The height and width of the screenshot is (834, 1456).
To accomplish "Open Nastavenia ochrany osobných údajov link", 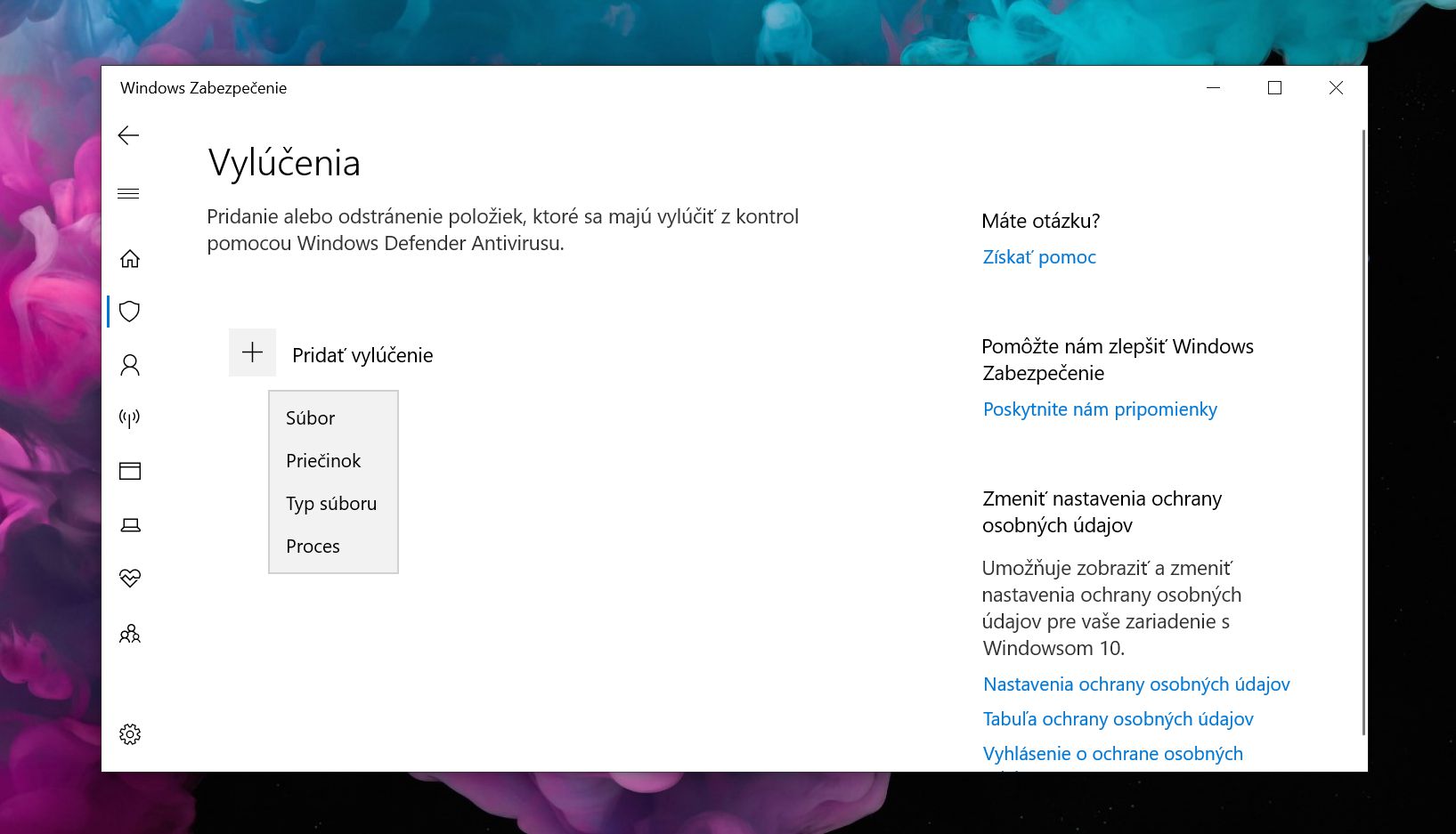I will click(x=1136, y=684).
